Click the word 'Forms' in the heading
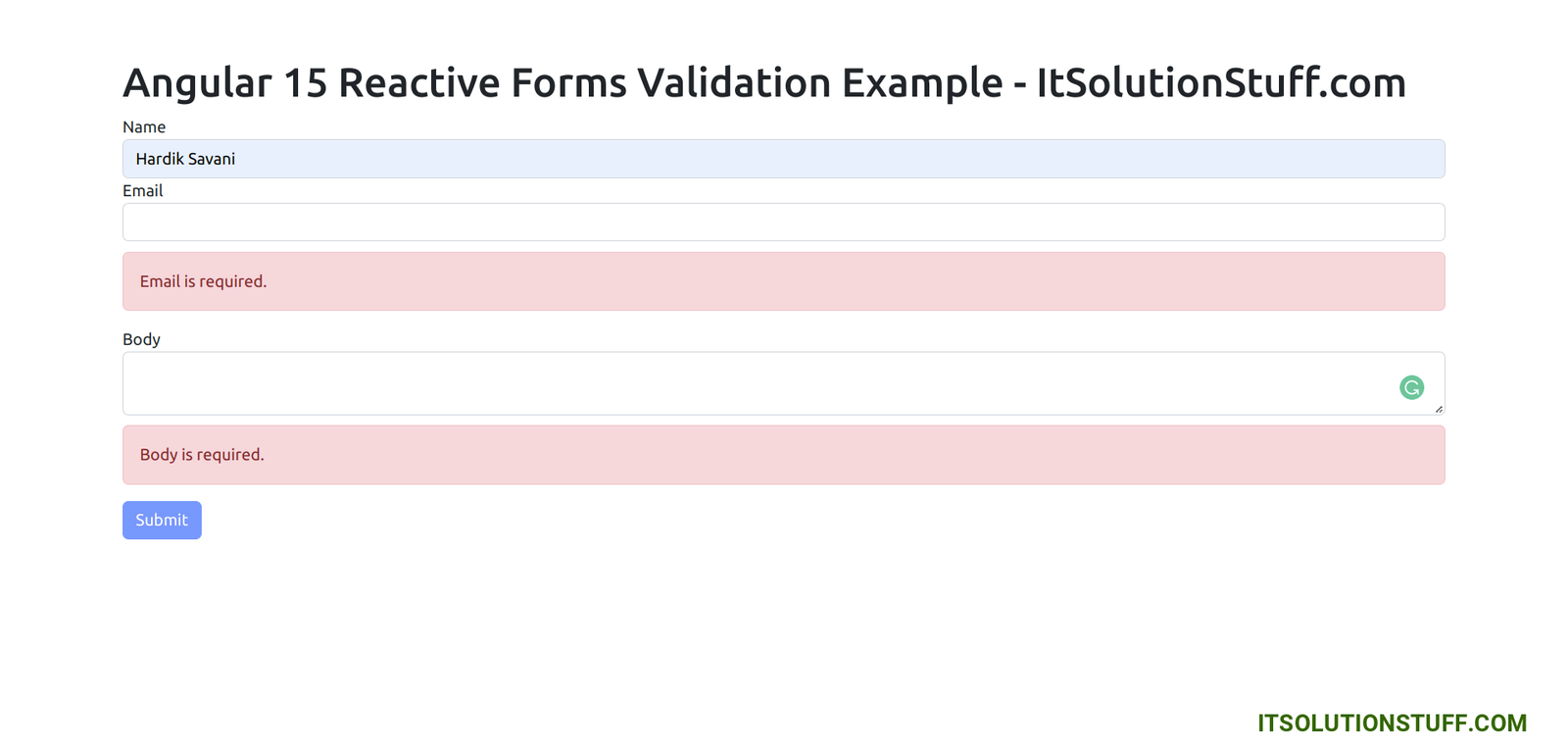This screenshot has width=1568, height=748. click(568, 84)
